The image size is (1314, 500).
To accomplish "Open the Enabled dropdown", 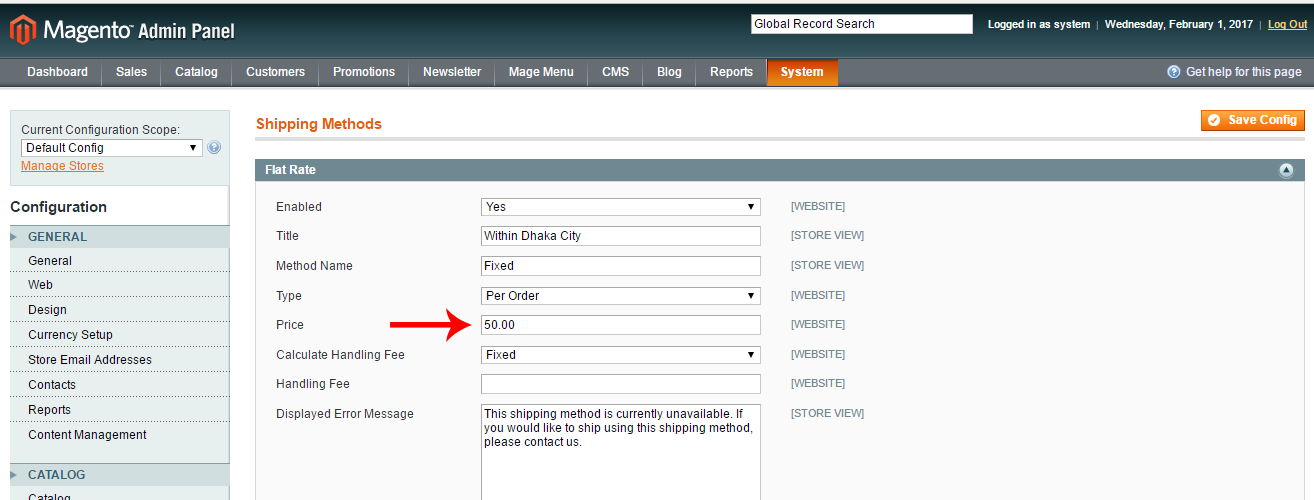I will click(x=620, y=207).
